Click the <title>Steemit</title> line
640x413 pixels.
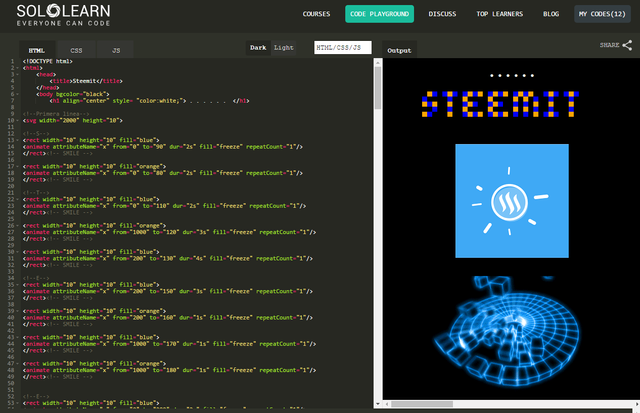tap(86, 81)
